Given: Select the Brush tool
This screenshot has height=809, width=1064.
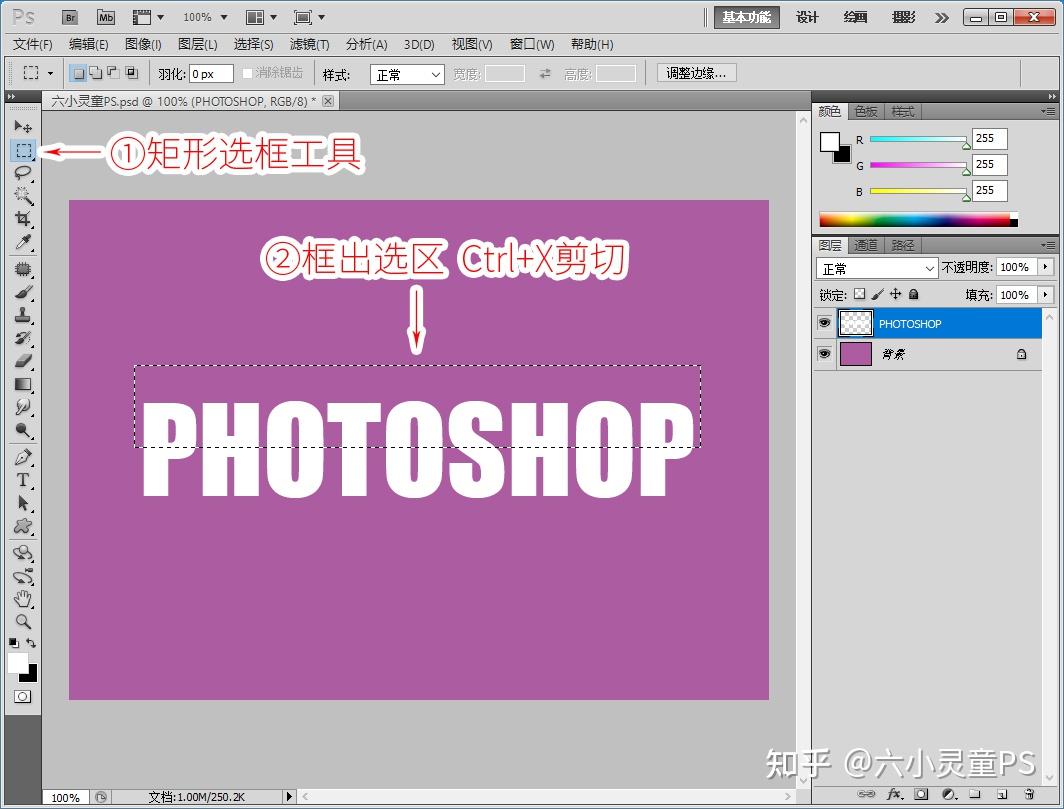Looking at the screenshot, I should coord(24,290).
